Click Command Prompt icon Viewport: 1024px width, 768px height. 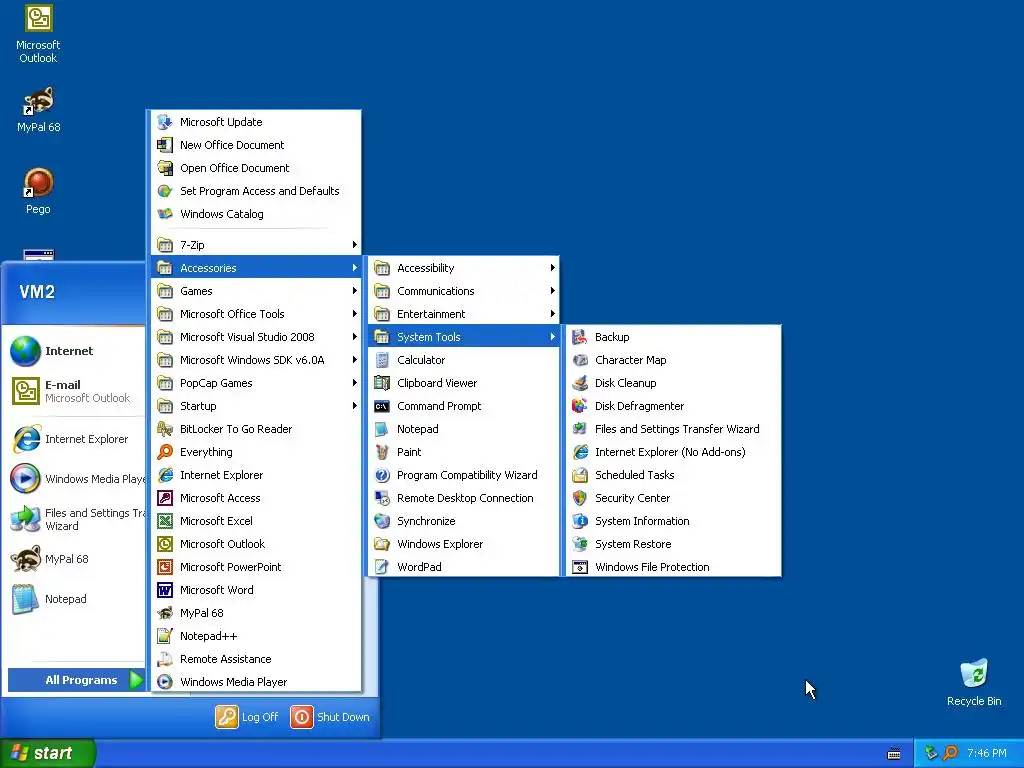(x=382, y=406)
